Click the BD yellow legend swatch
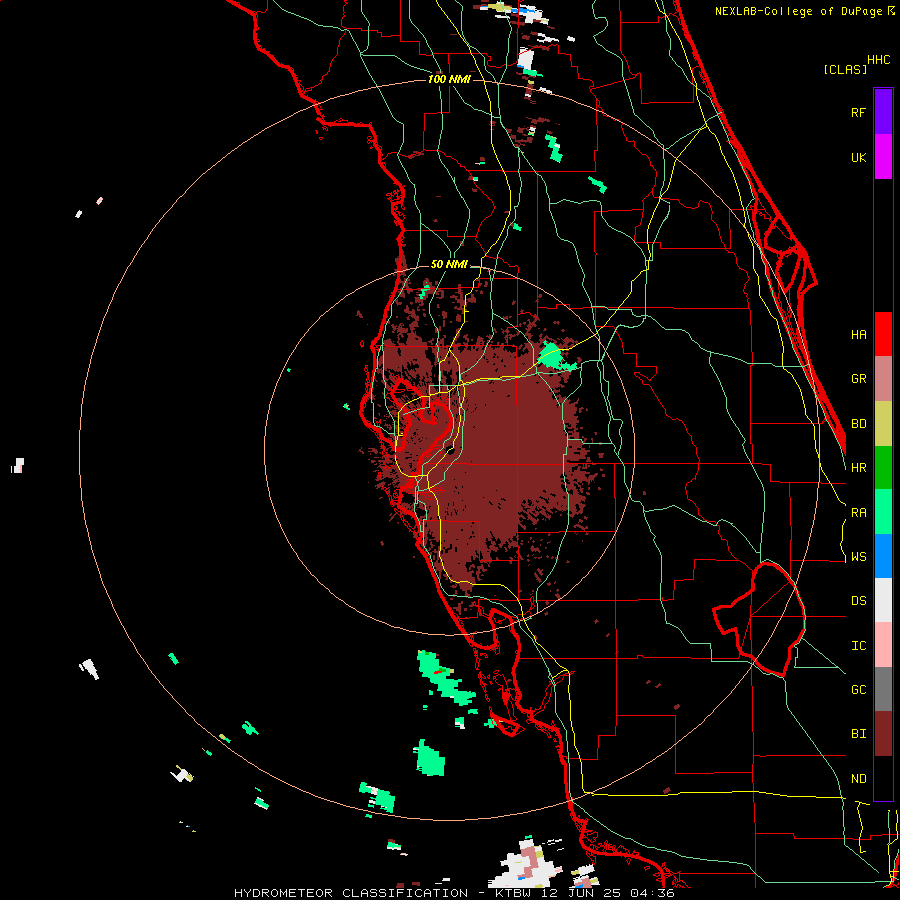 (x=883, y=424)
